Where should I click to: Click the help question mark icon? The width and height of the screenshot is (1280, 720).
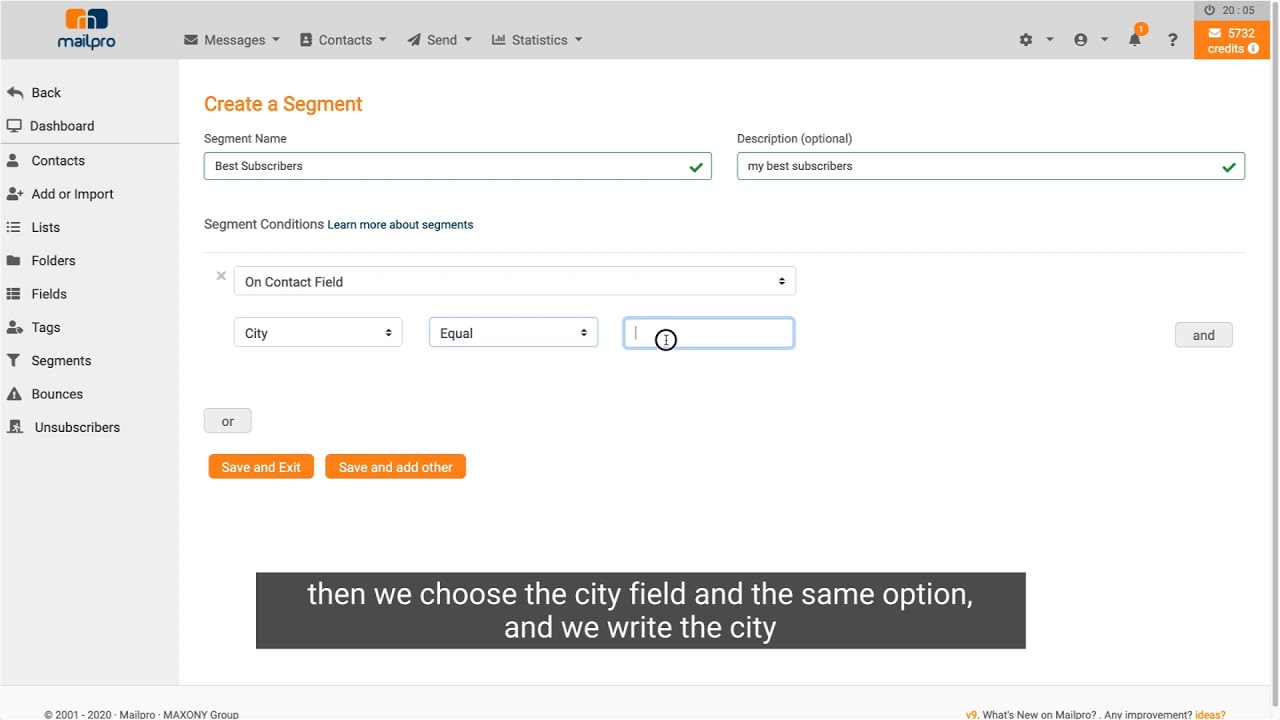pos(1173,40)
